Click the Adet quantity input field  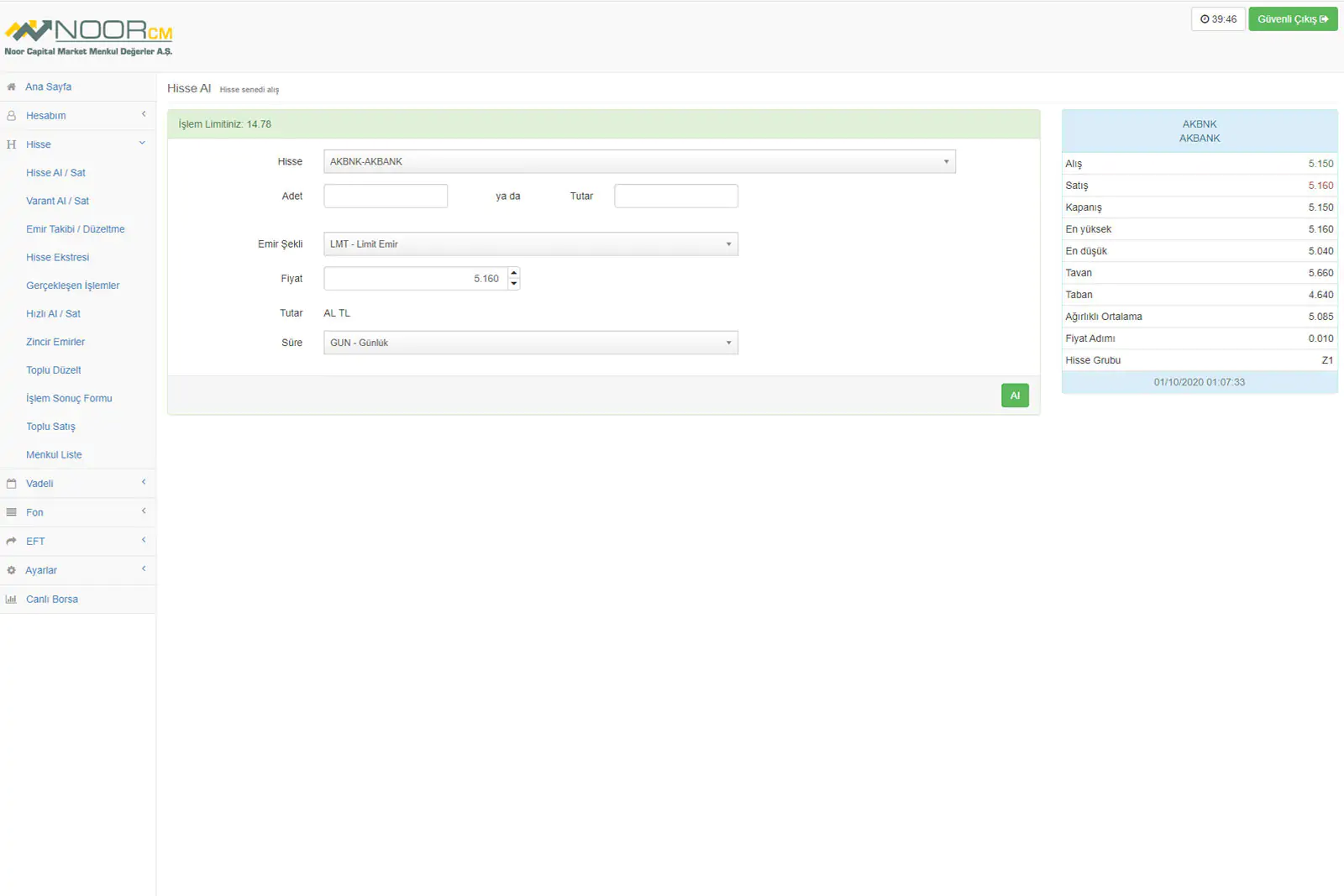[386, 196]
